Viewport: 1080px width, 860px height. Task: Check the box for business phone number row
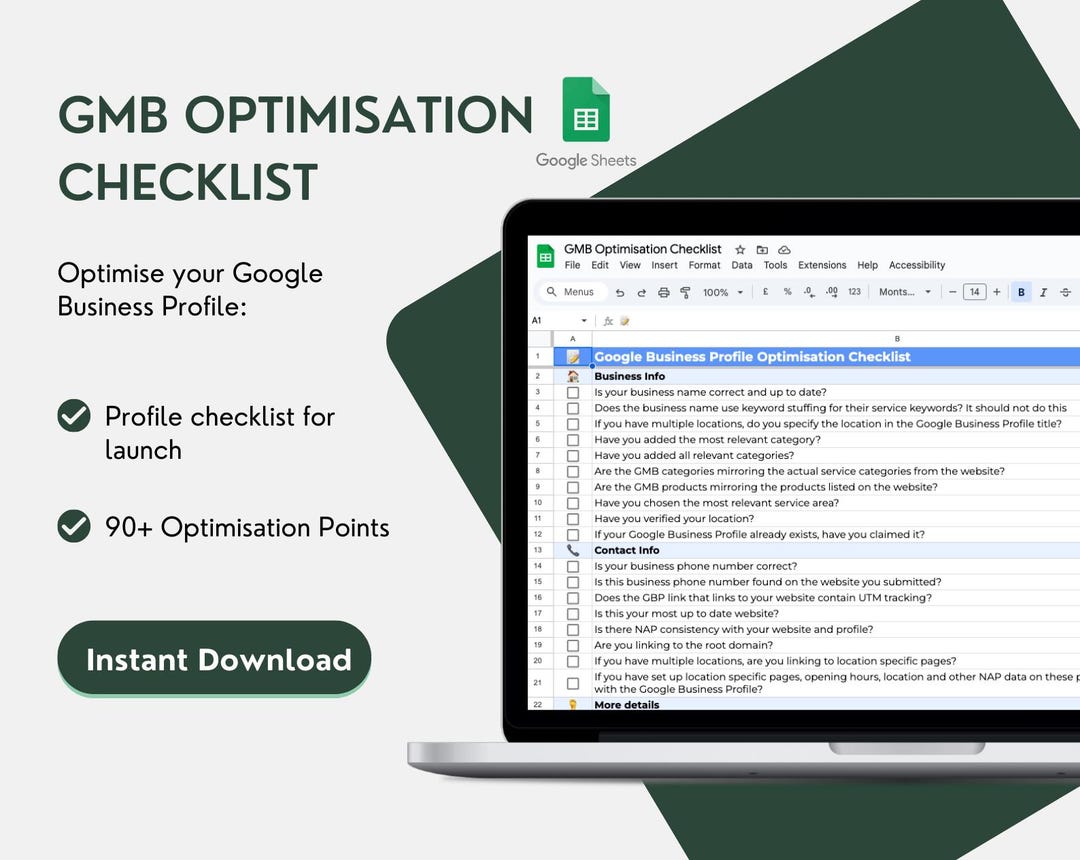(572, 566)
